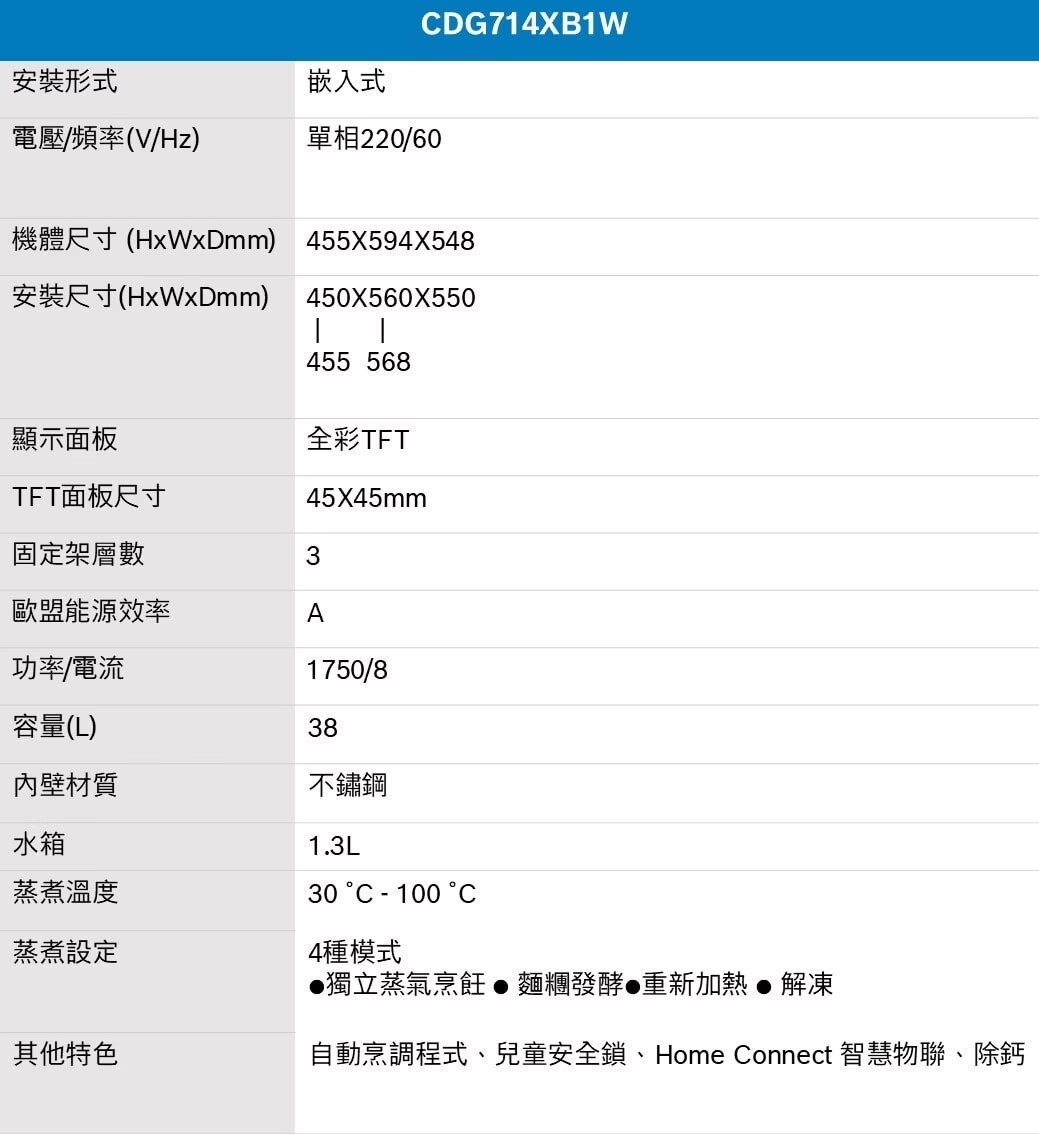Viewport: 1039px width, 1134px height.
Task: Select the 安裝尺寸(HxWxDmm) label
Action: [140, 297]
